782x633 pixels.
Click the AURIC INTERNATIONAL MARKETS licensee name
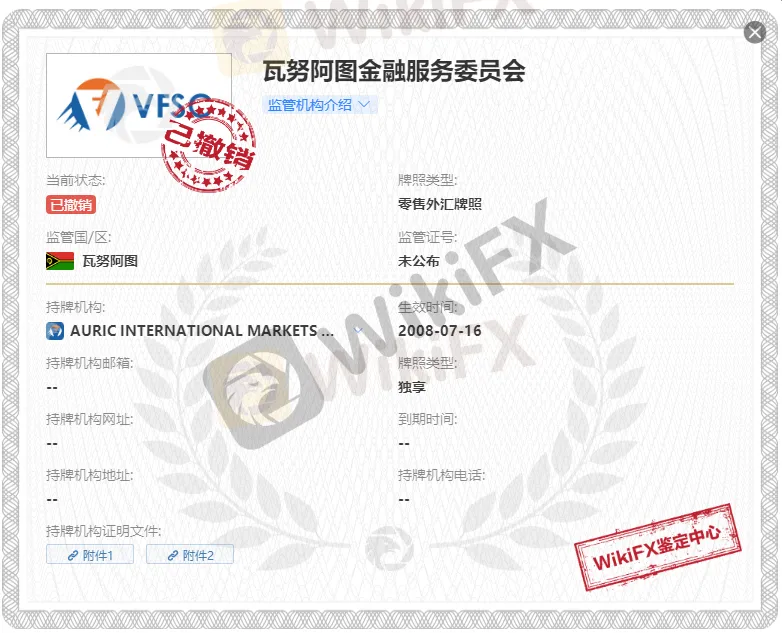tap(202, 330)
